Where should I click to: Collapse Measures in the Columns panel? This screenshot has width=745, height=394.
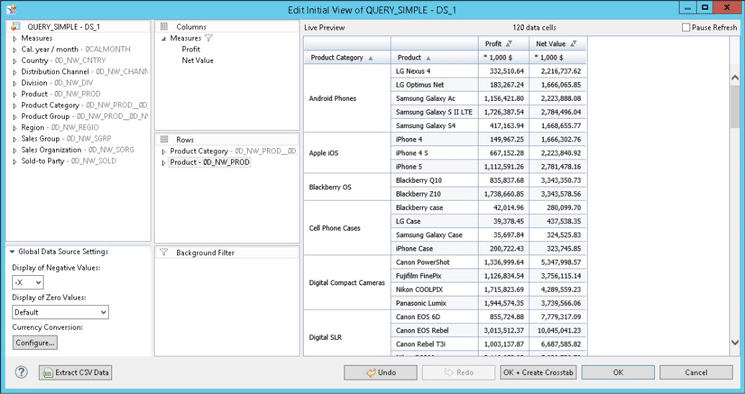pyautogui.click(x=163, y=38)
